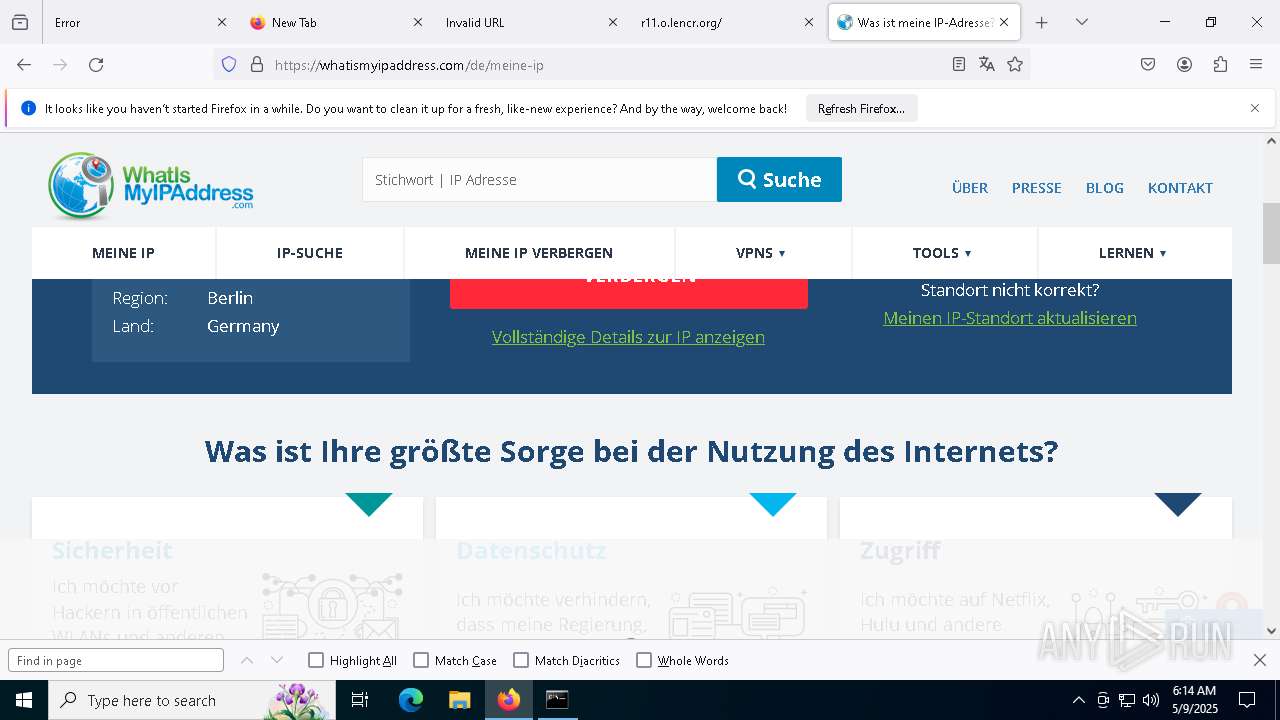Click the page vertical scrollbar thumb
The width and height of the screenshot is (1280, 720).
click(1271, 232)
